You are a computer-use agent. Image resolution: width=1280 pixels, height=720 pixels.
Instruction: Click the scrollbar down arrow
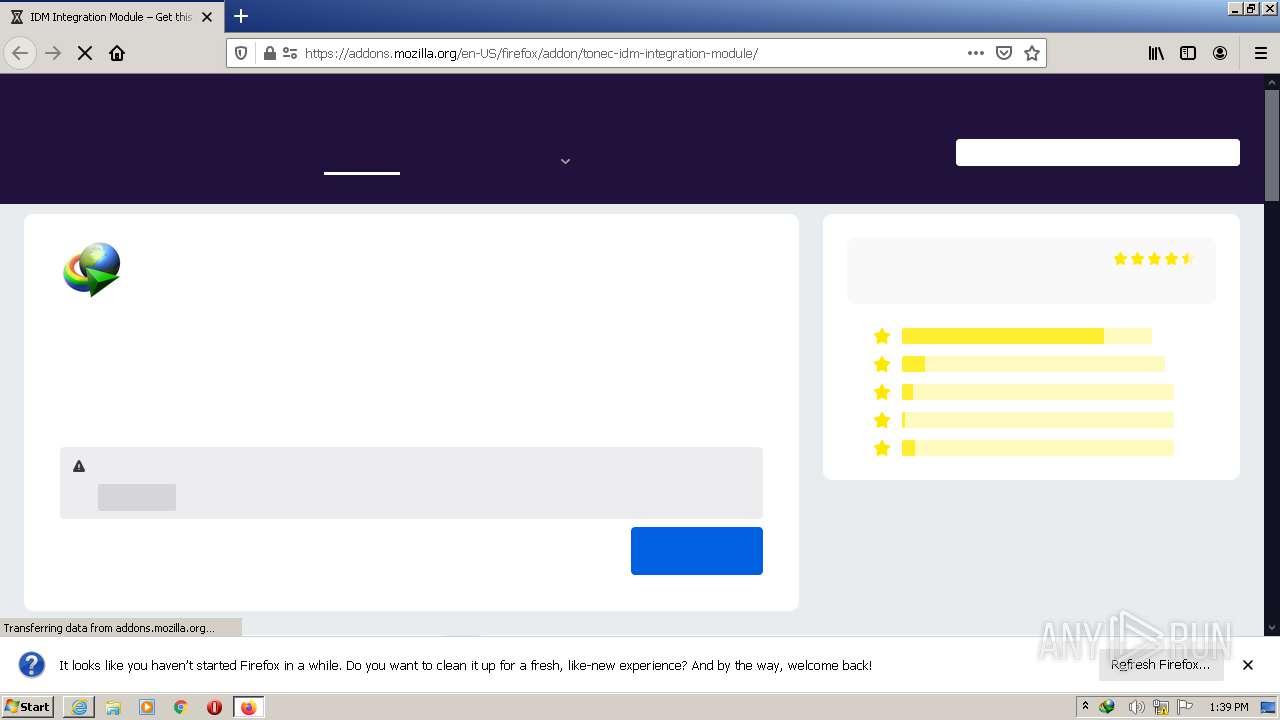[1272, 627]
